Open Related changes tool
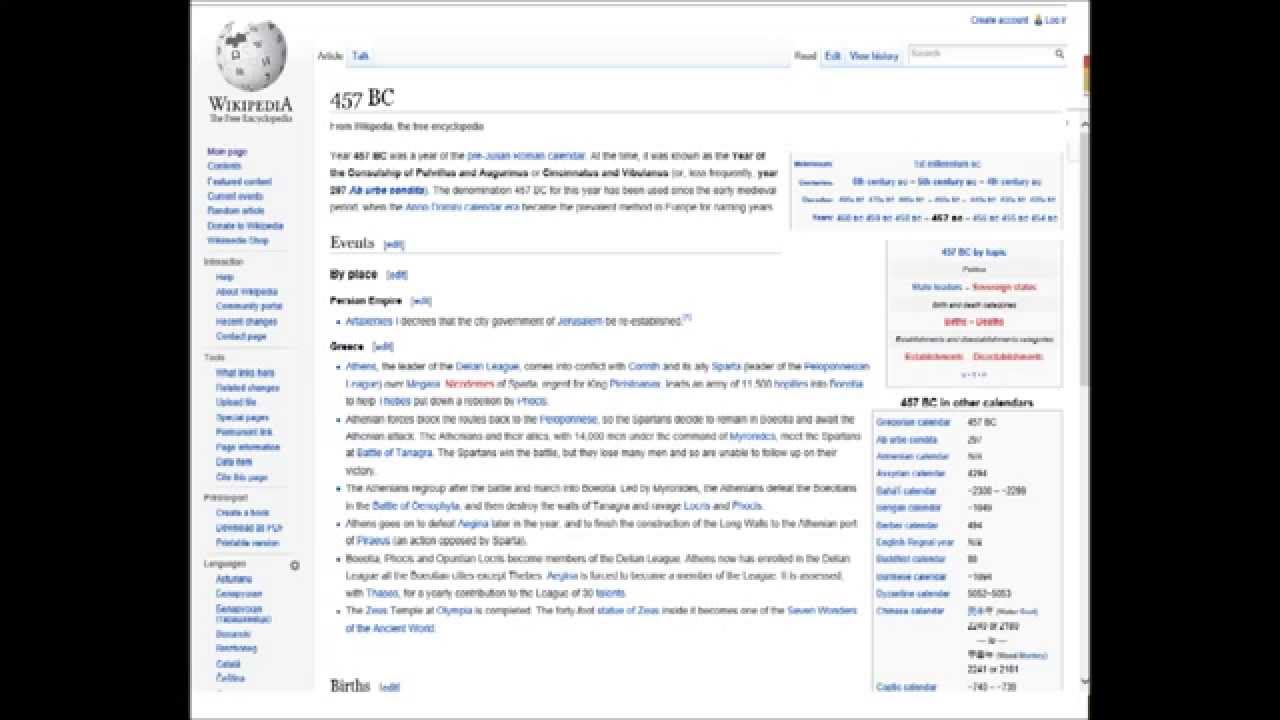1280x720 pixels. (x=248, y=388)
